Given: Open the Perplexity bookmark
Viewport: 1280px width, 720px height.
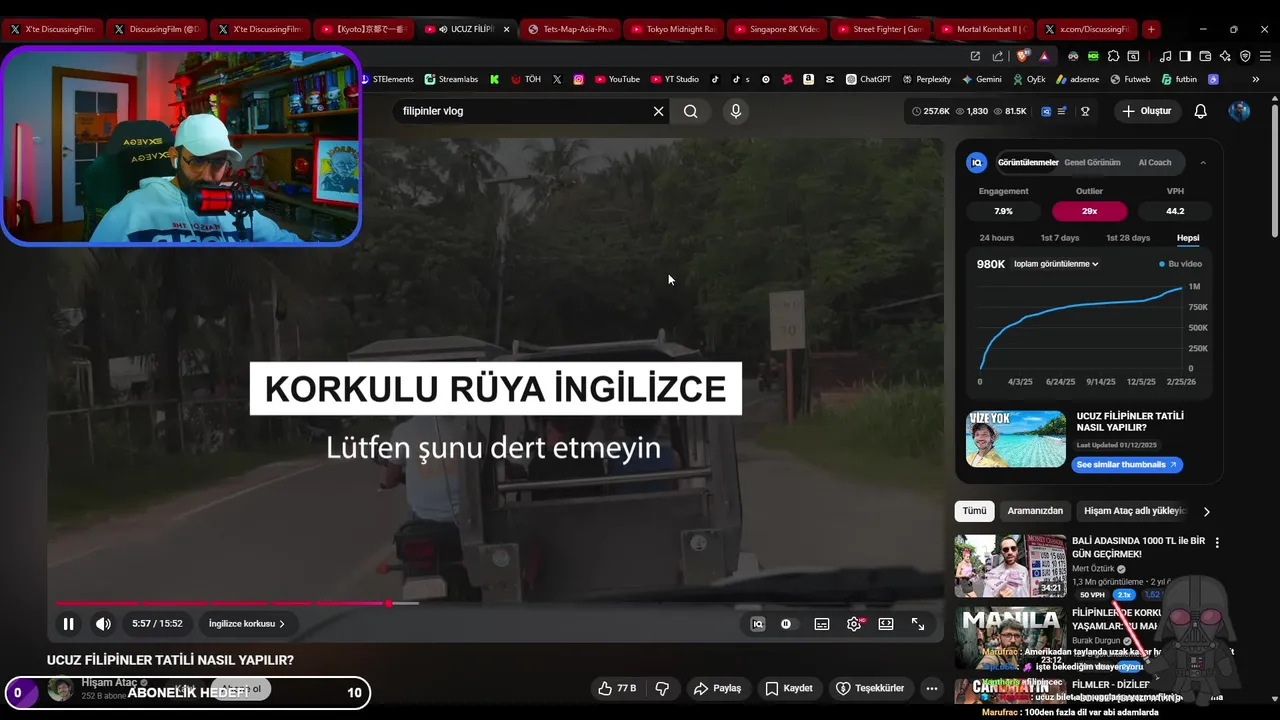Looking at the screenshot, I should tap(926, 79).
